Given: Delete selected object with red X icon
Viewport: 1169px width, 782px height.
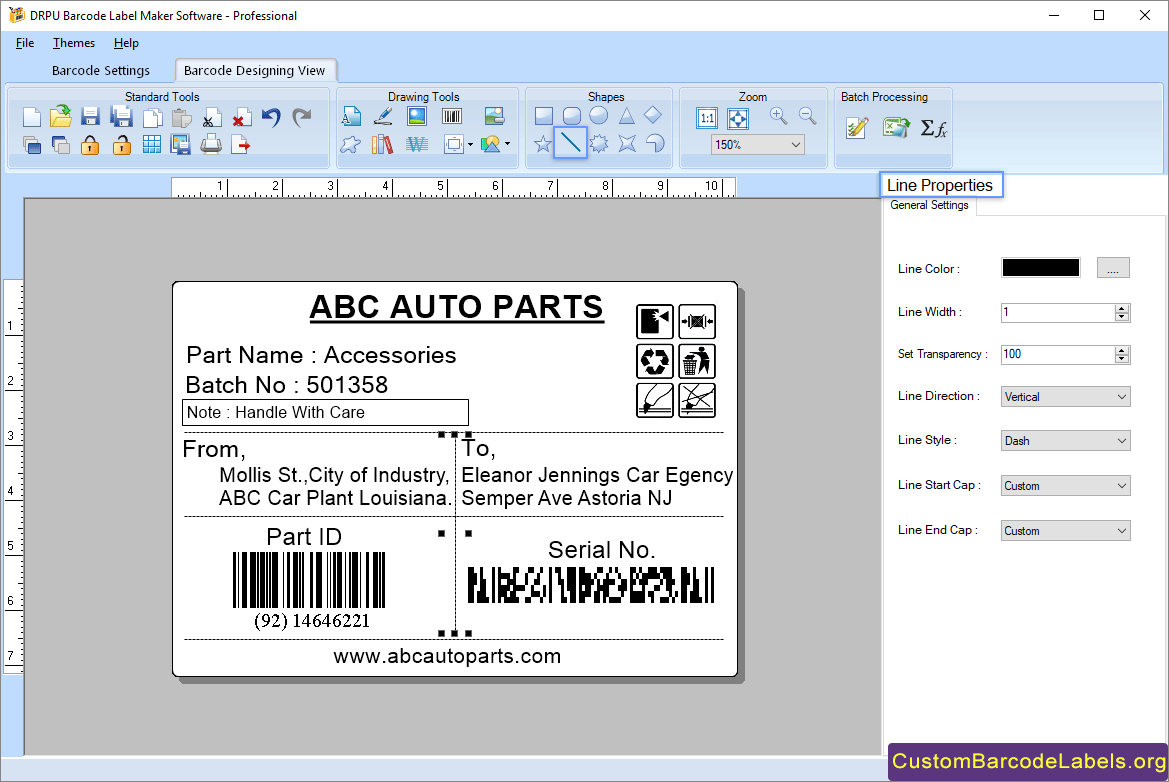Looking at the screenshot, I should 241,118.
